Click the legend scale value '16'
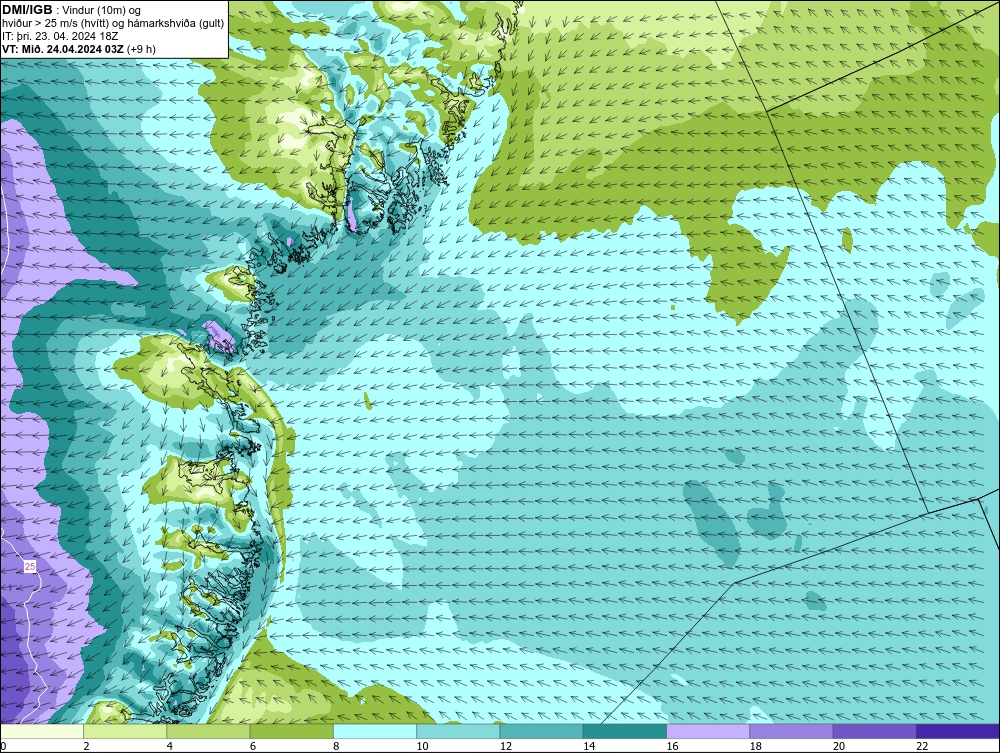Screen dimensions: 1000x753 tap(672, 746)
